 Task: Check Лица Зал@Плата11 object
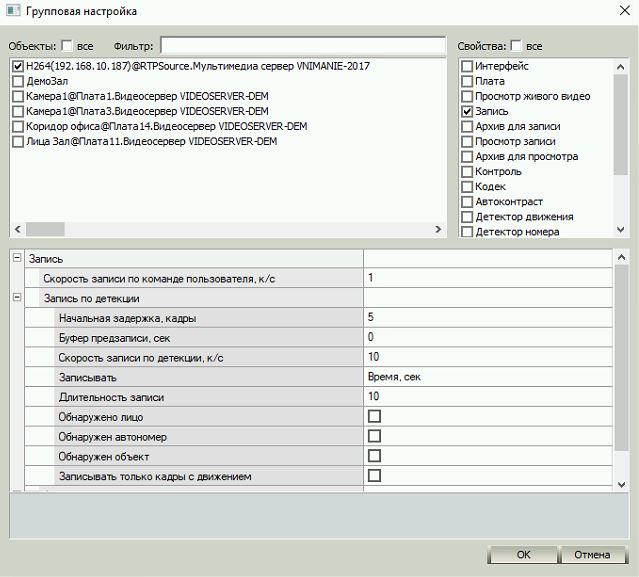click(x=18, y=141)
